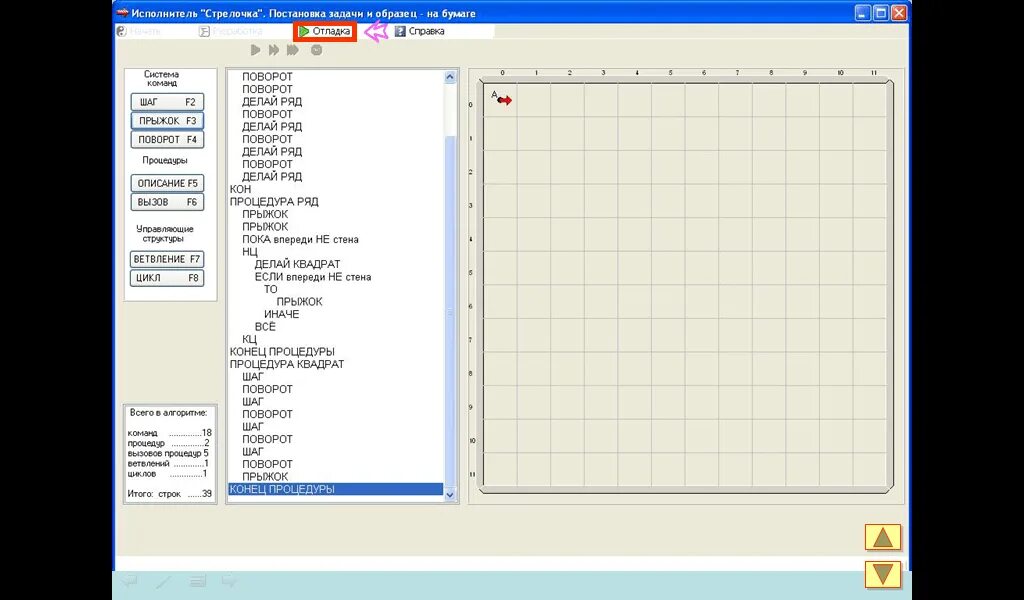
Task: Click the вызовов процедур 5 statistic
Action: (168, 453)
